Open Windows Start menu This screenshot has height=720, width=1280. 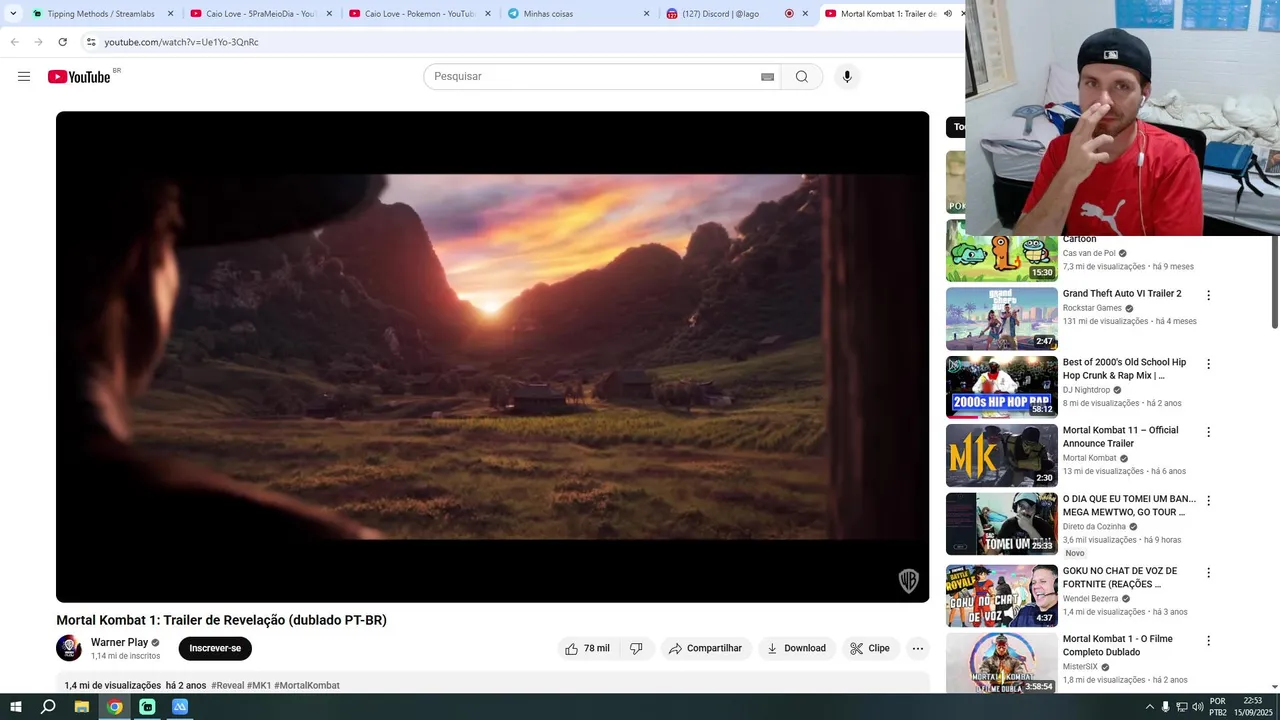pyautogui.click(x=16, y=706)
